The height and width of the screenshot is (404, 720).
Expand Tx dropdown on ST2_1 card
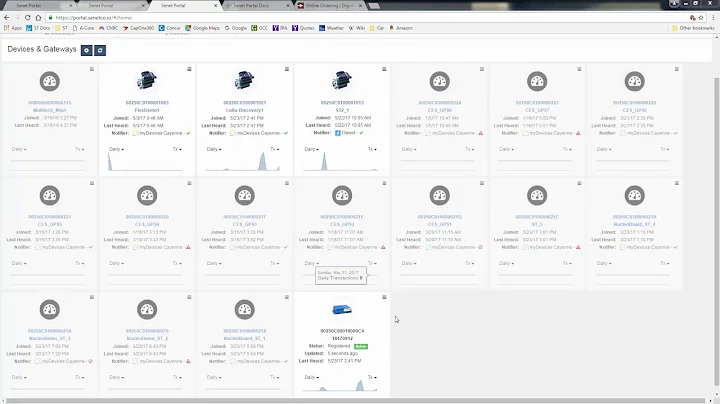pos(372,149)
